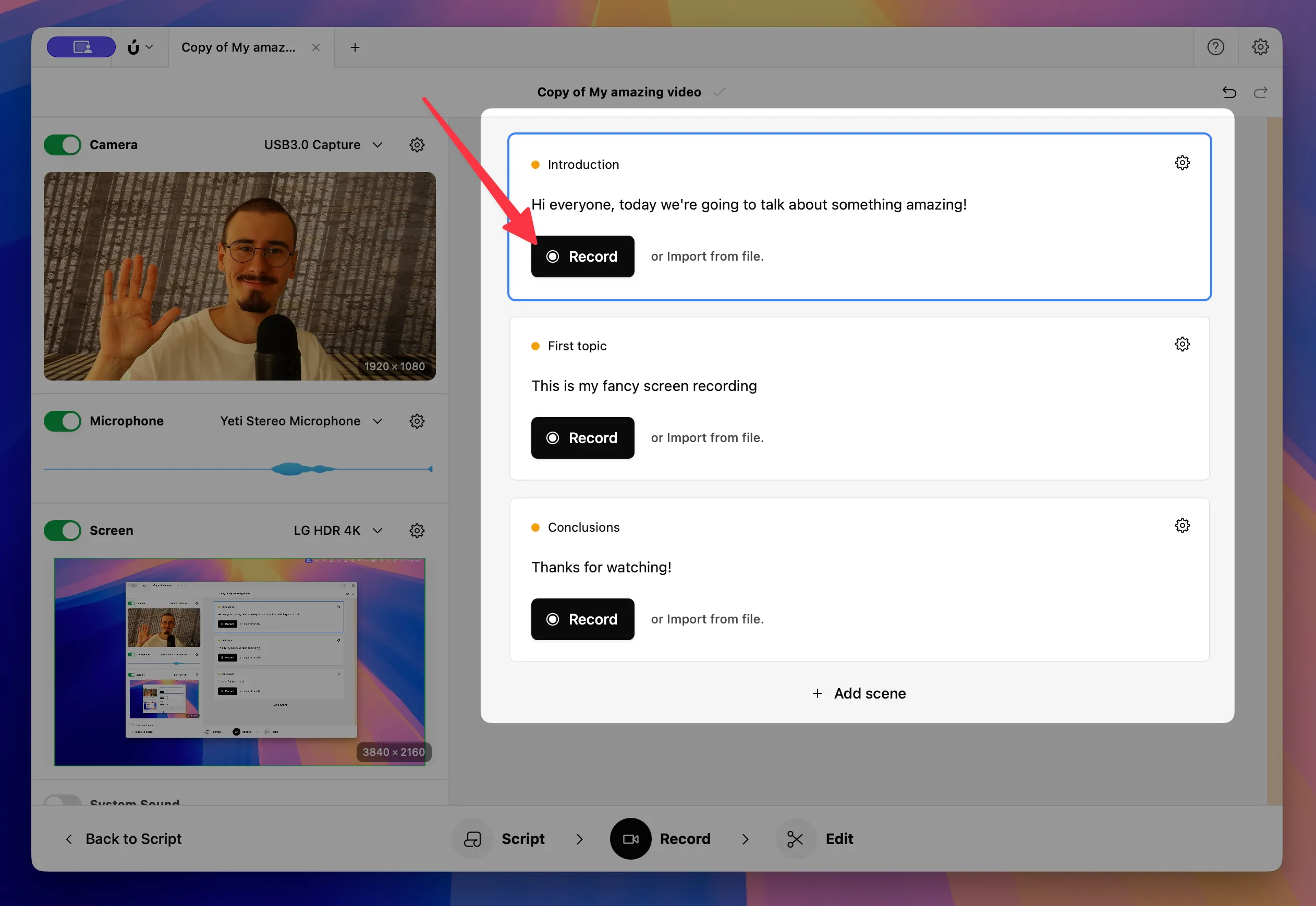Image resolution: width=1316 pixels, height=906 pixels.
Task: Click the Record step camera icon
Action: point(630,838)
